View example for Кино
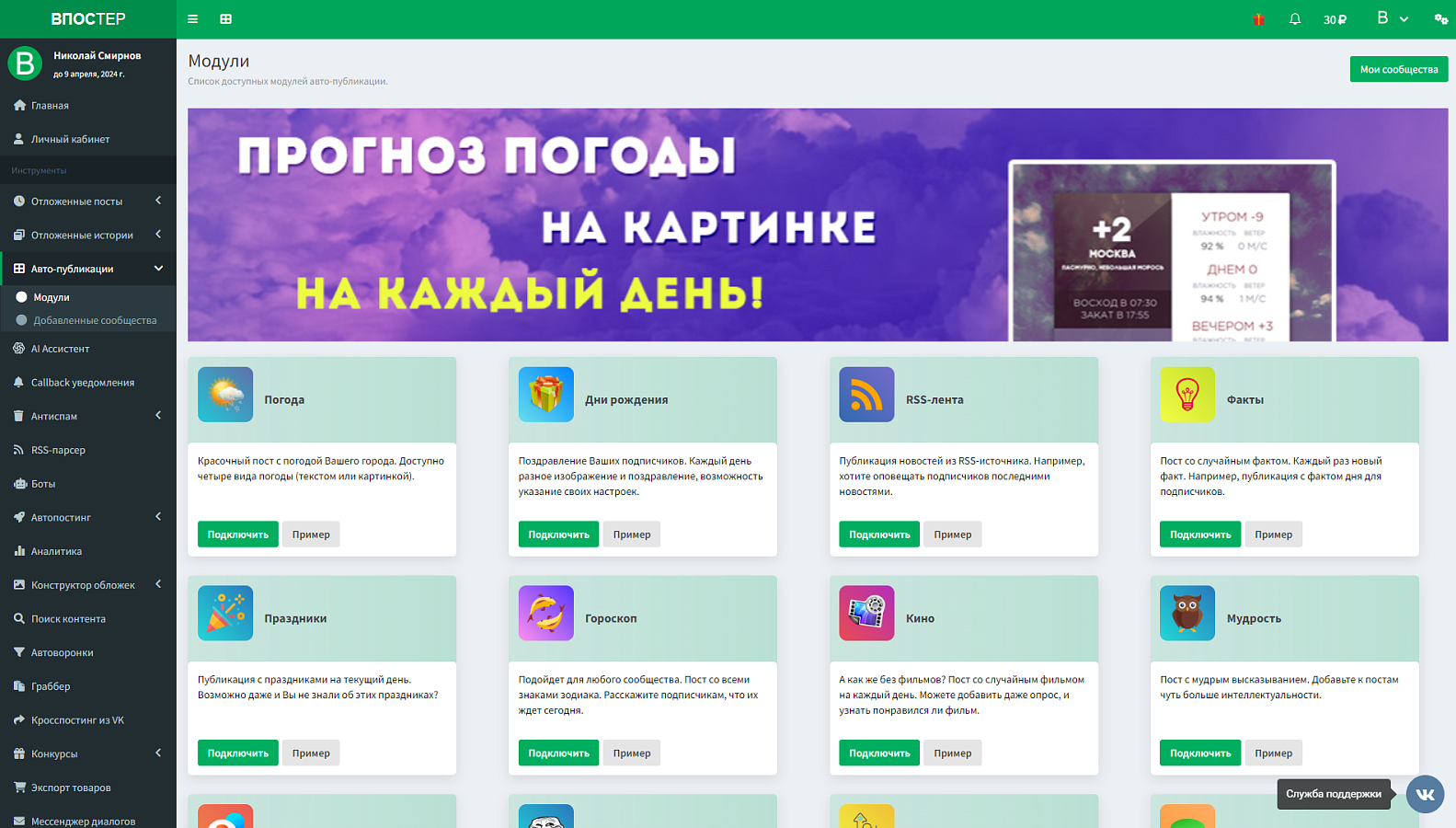 tap(953, 753)
